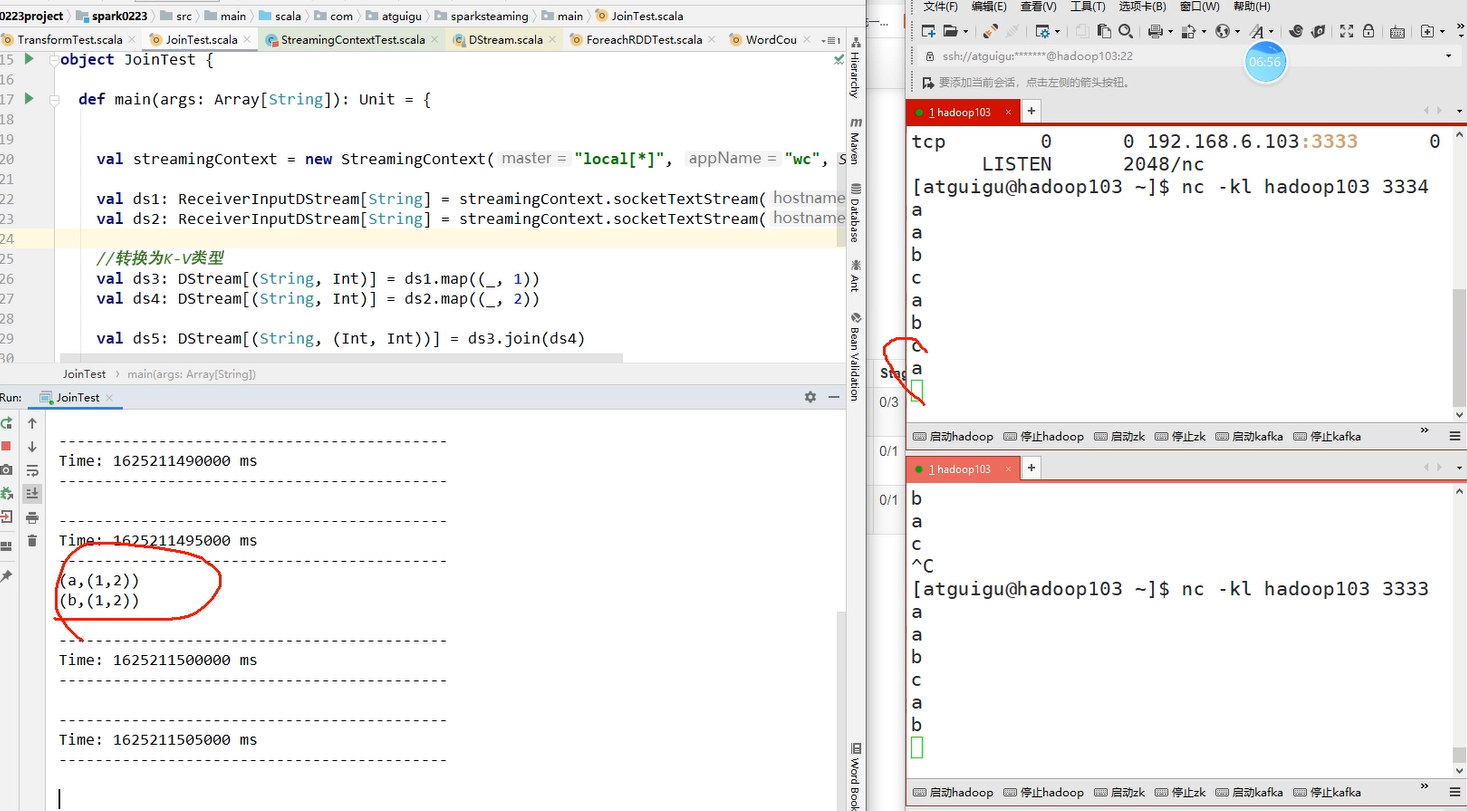
Task: Click 停止kafka button in upper Xshell pane
Action: point(1327,436)
